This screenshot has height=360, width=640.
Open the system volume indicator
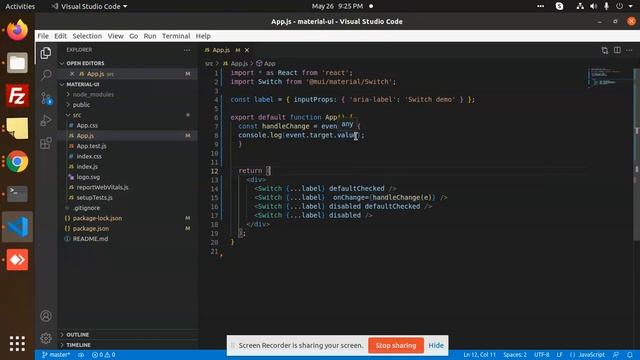pyautogui.click(x=593, y=6)
